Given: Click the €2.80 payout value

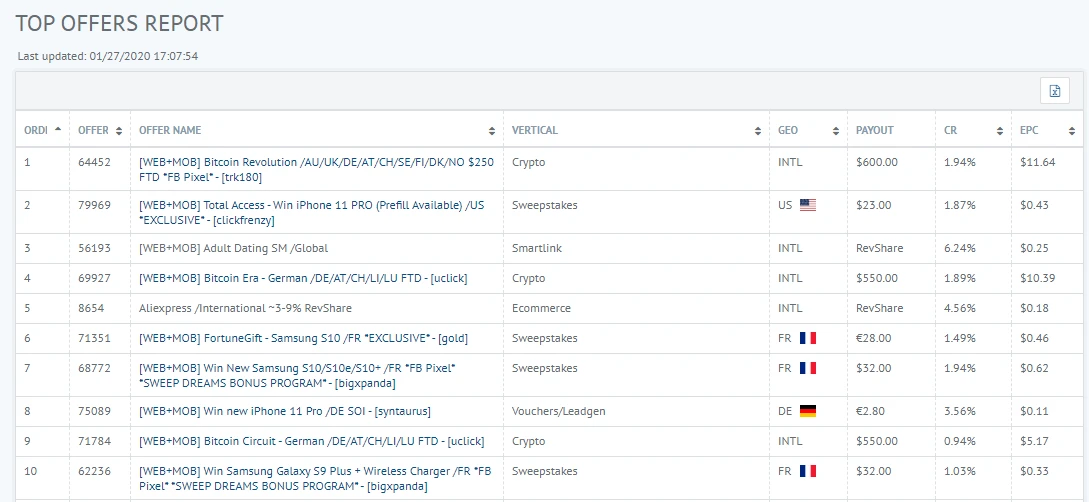Looking at the screenshot, I should [x=870, y=411].
